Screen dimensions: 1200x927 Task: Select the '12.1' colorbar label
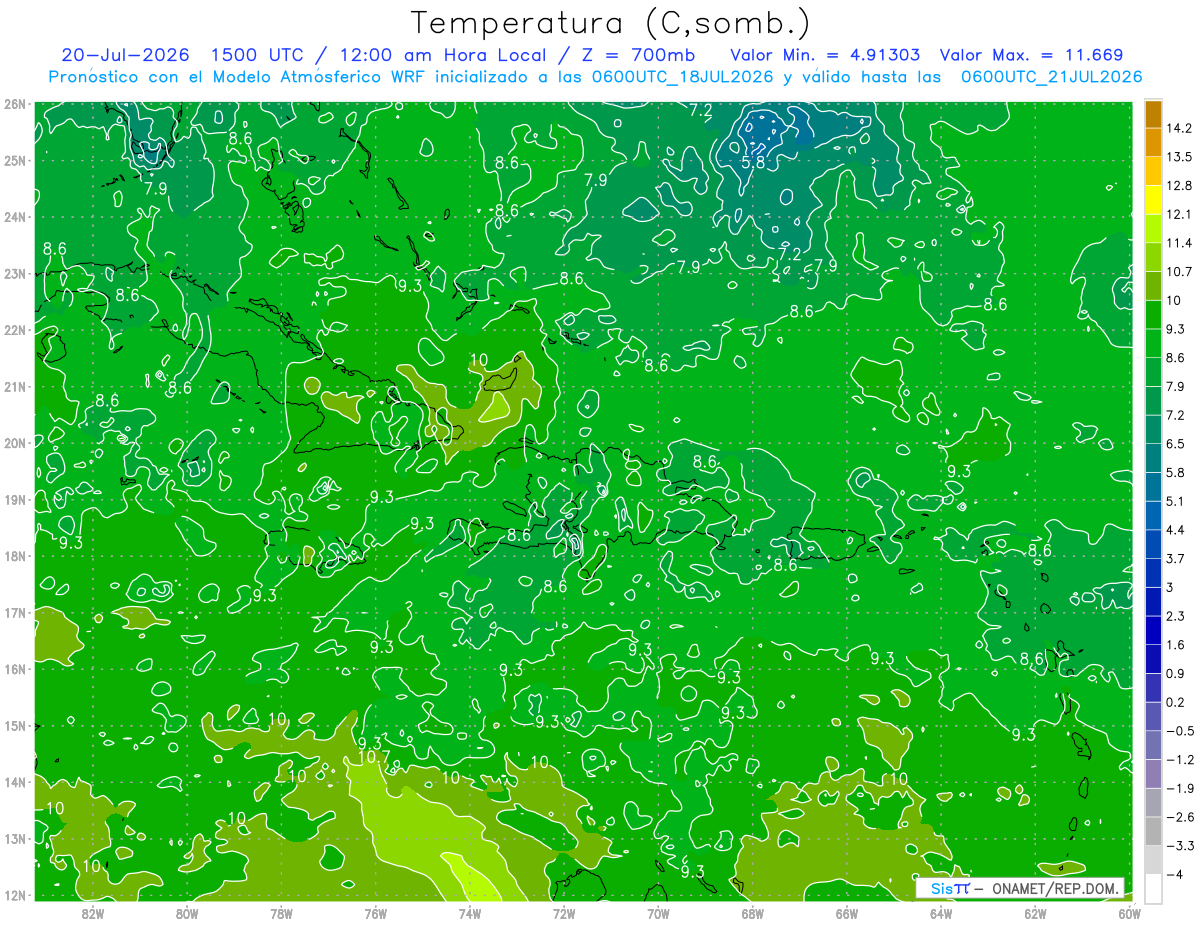pos(1178,215)
